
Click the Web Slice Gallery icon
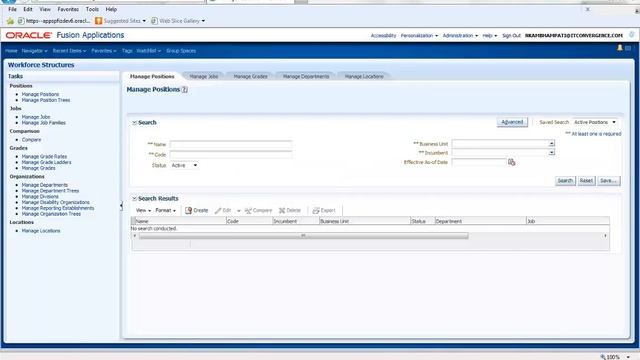tap(154, 21)
